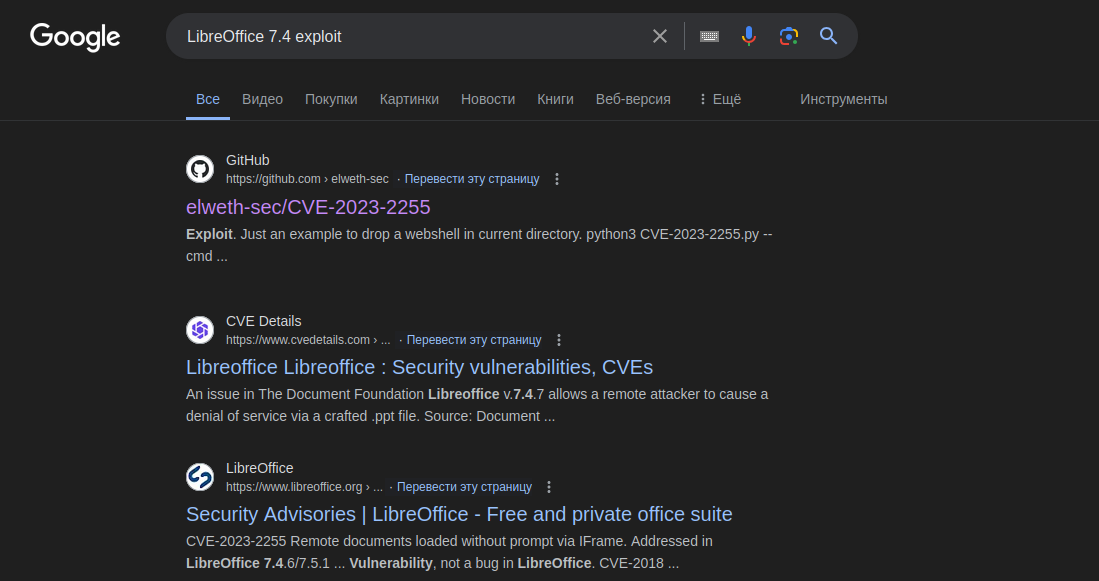Screen dimensions: 1099x581
Task: Select the Все tab
Action: click(207, 100)
